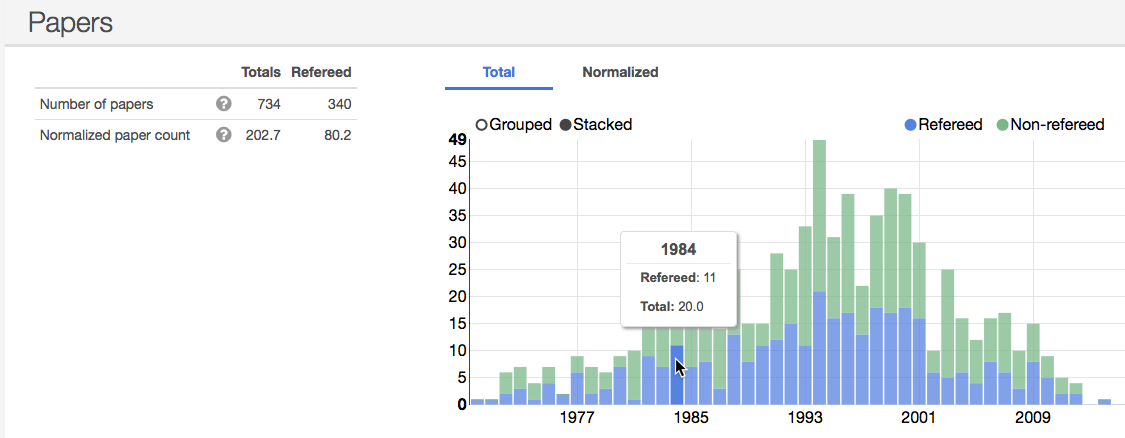
Task: Click help icon beside Number of papers
Action: [224, 104]
